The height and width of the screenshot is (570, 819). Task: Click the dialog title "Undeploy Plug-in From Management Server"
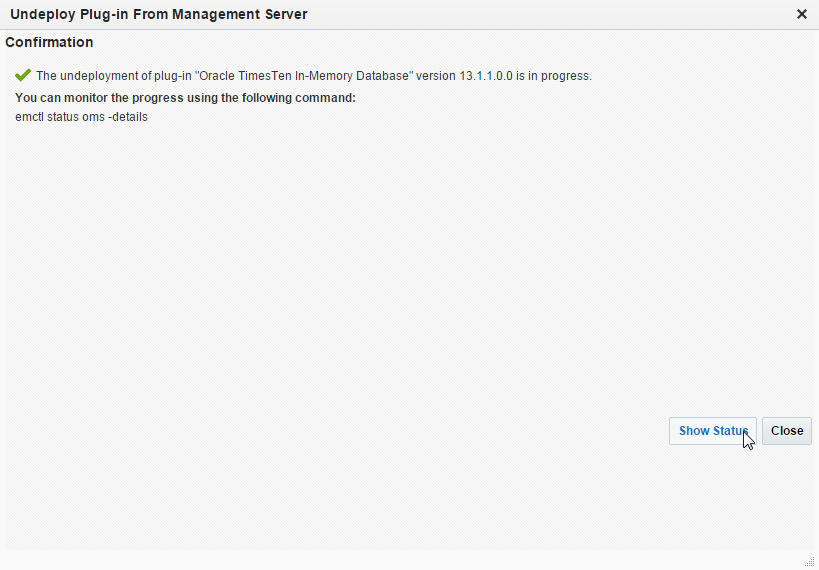(x=159, y=14)
